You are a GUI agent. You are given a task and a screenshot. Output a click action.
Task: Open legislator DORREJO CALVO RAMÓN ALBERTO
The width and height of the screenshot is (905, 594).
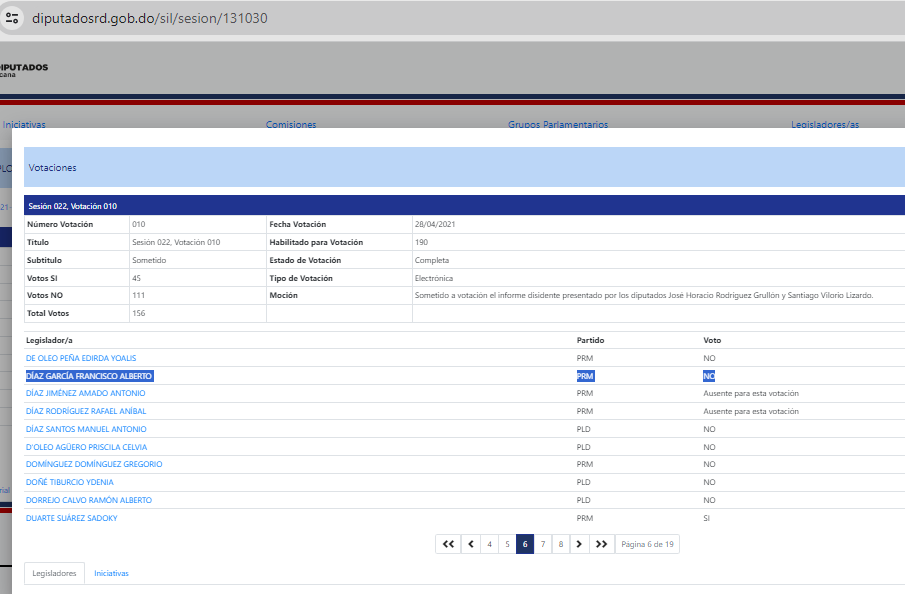(89, 500)
